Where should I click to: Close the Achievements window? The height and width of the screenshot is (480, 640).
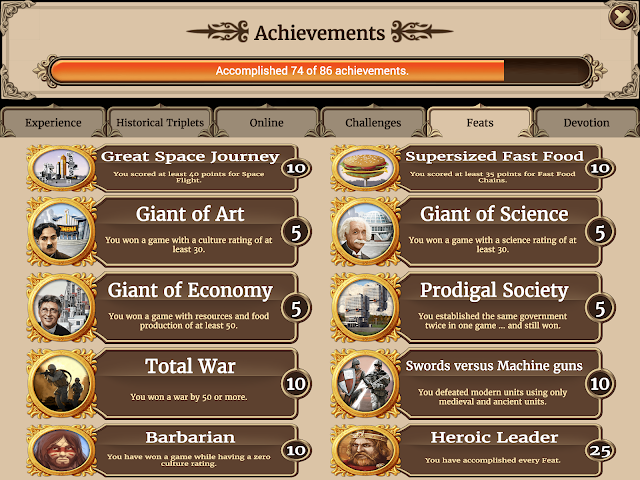[621, 17]
